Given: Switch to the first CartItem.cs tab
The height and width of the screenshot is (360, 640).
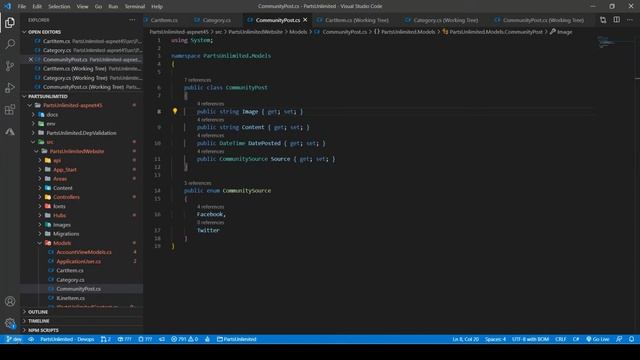Looking at the screenshot, I should coord(164,20).
